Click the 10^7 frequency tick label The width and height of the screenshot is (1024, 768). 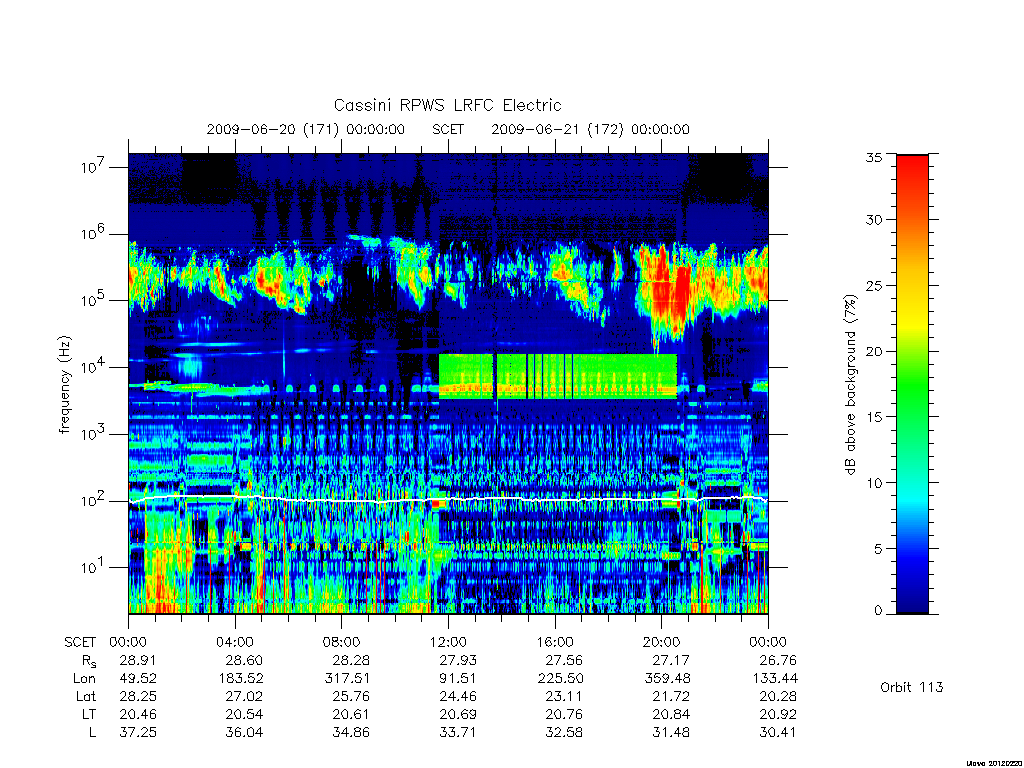point(92,167)
